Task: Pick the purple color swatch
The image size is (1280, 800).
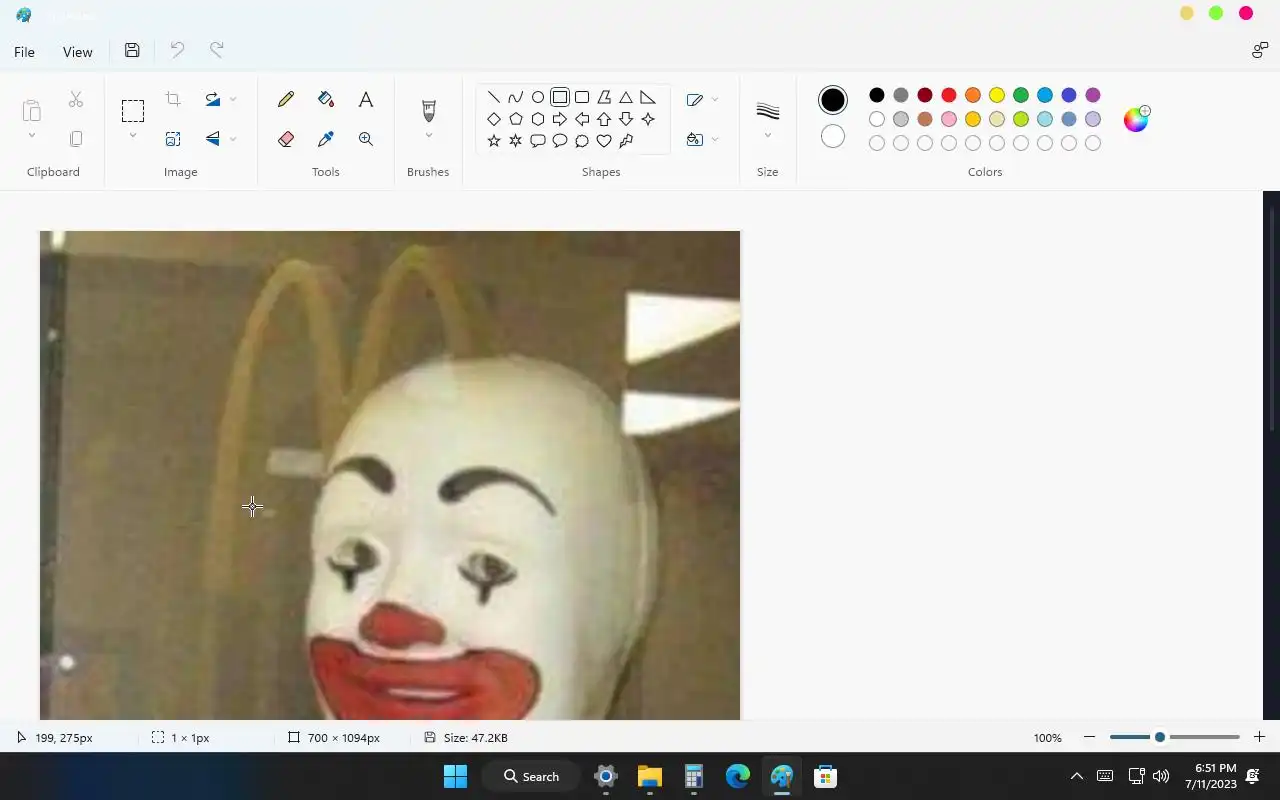Action: 1093,95
